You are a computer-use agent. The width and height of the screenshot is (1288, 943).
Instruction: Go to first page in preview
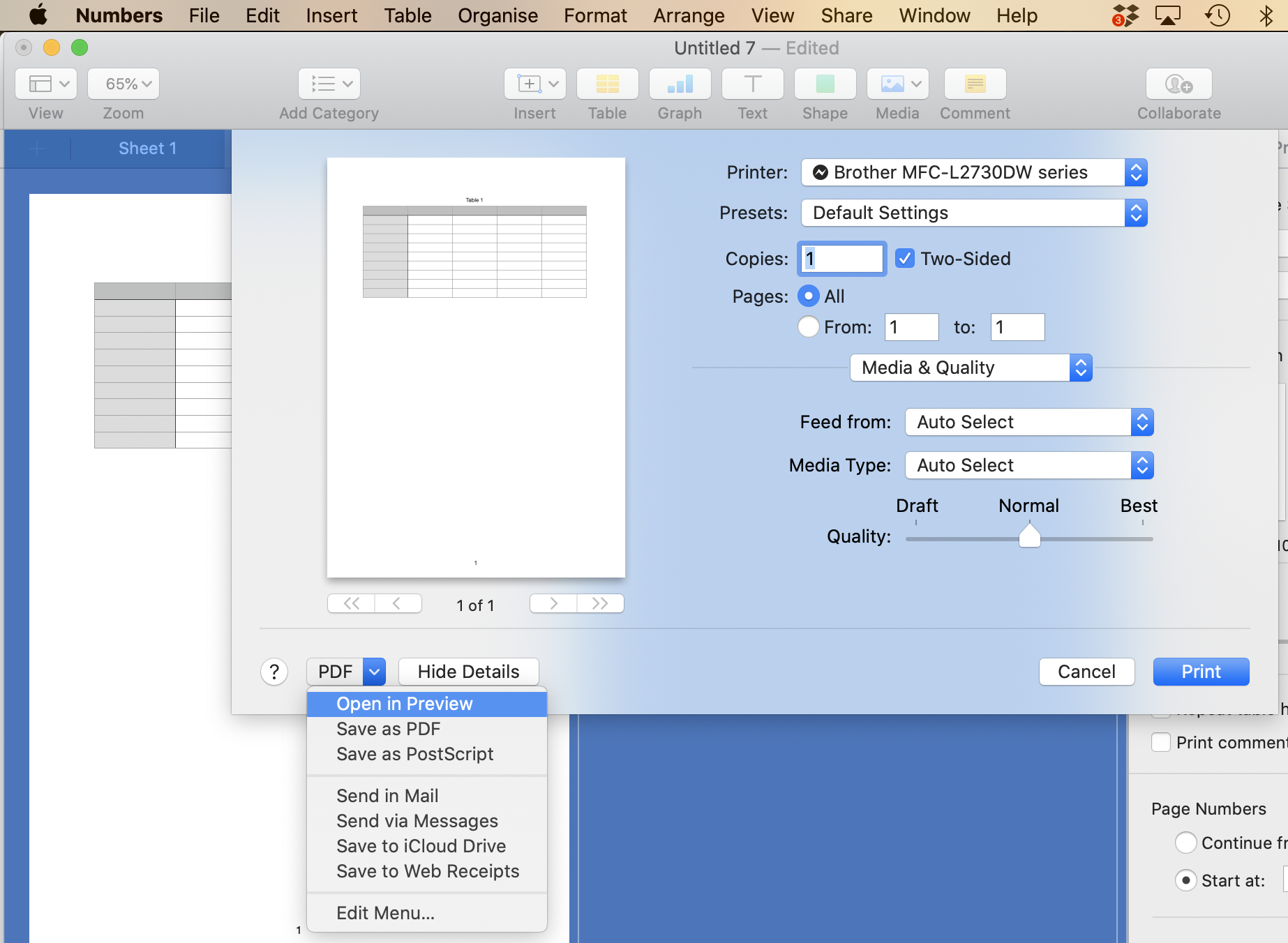(352, 603)
